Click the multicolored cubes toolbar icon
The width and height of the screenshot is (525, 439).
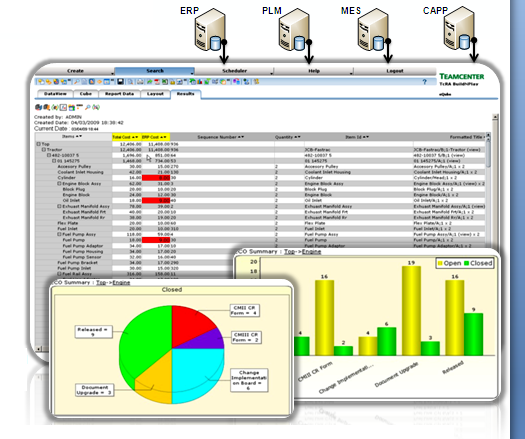click(x=237, y=82)
